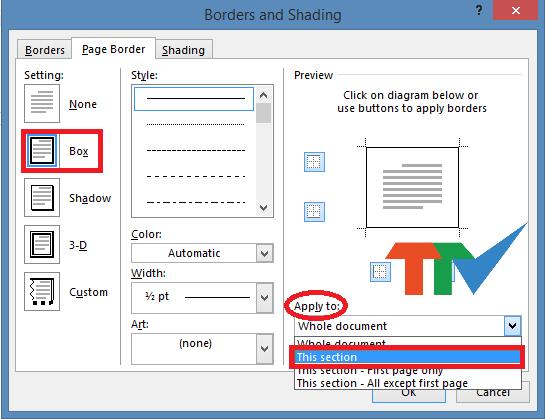Choose the Custom border setting icon
Image resolution: width=545 pixels, height=419 pixels.
pyautogui.click(x=42, y=291)
